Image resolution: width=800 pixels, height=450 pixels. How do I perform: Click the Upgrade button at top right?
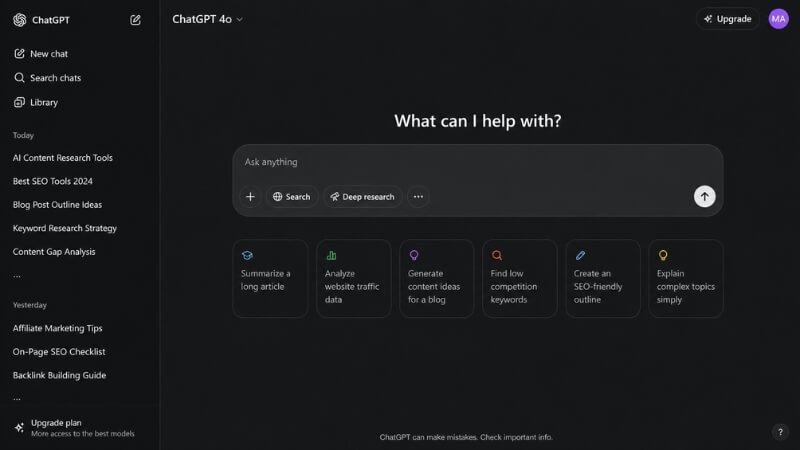(728, 19)
